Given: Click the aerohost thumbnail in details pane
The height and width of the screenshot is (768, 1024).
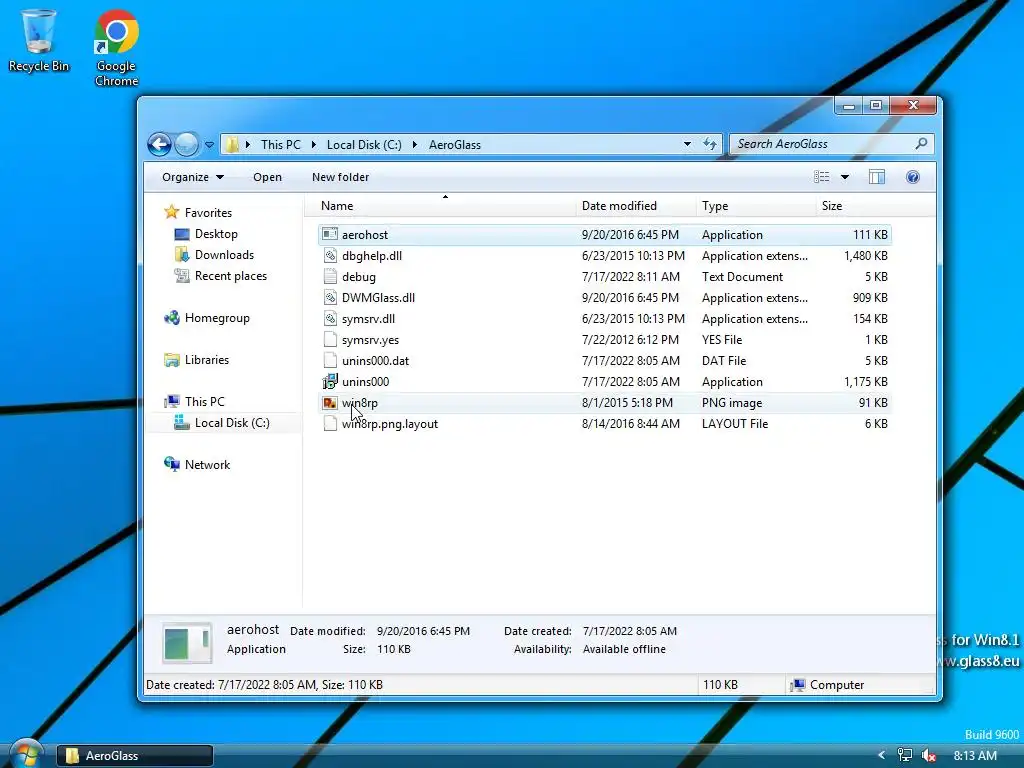Looking at the screenshot, I should [x=187, y=643].
